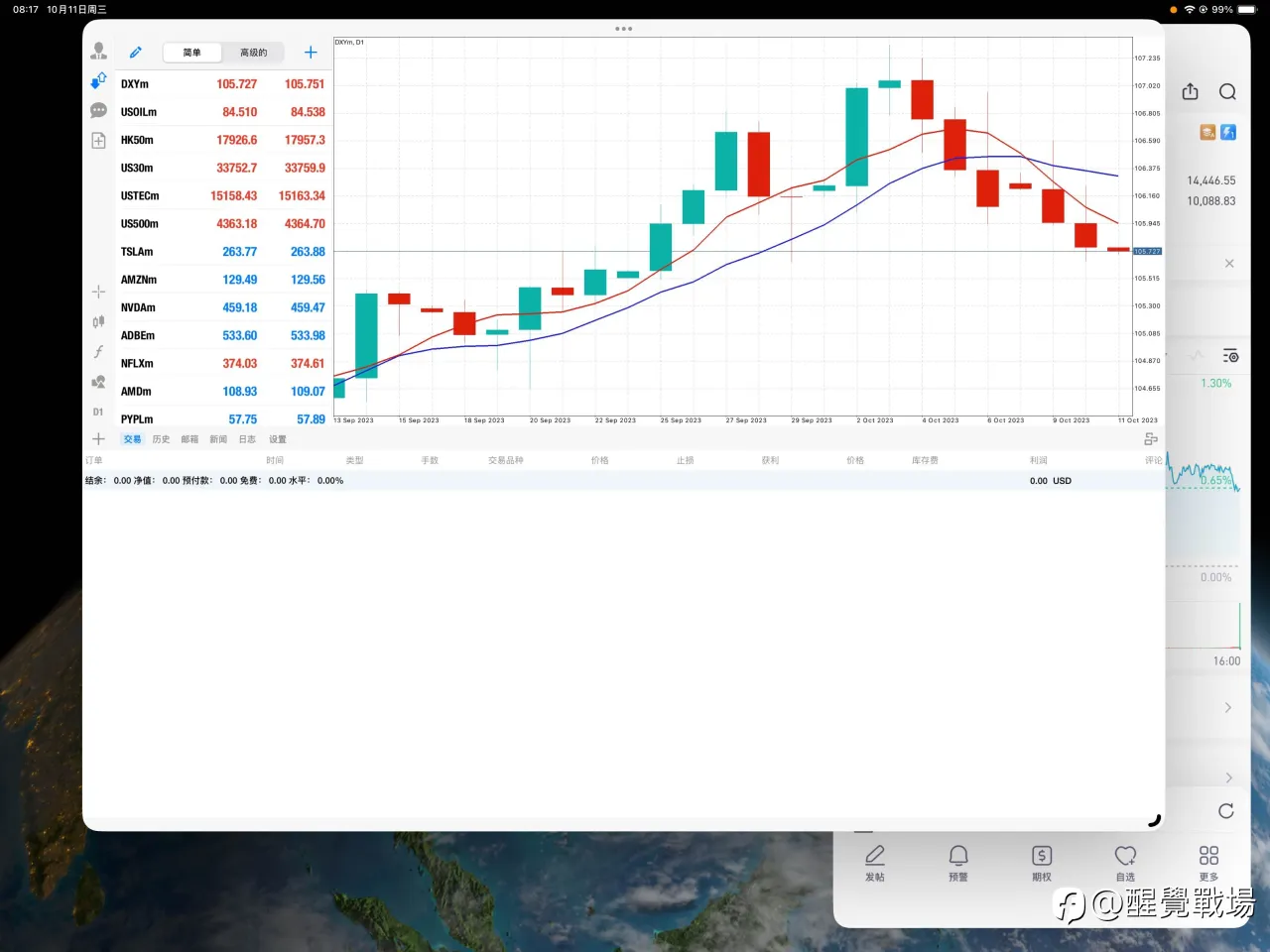Image resolution: width=1270 pixels, height=952 pixels.
Task: Tap the DXYm, D1 chart title
Action: 349,43
